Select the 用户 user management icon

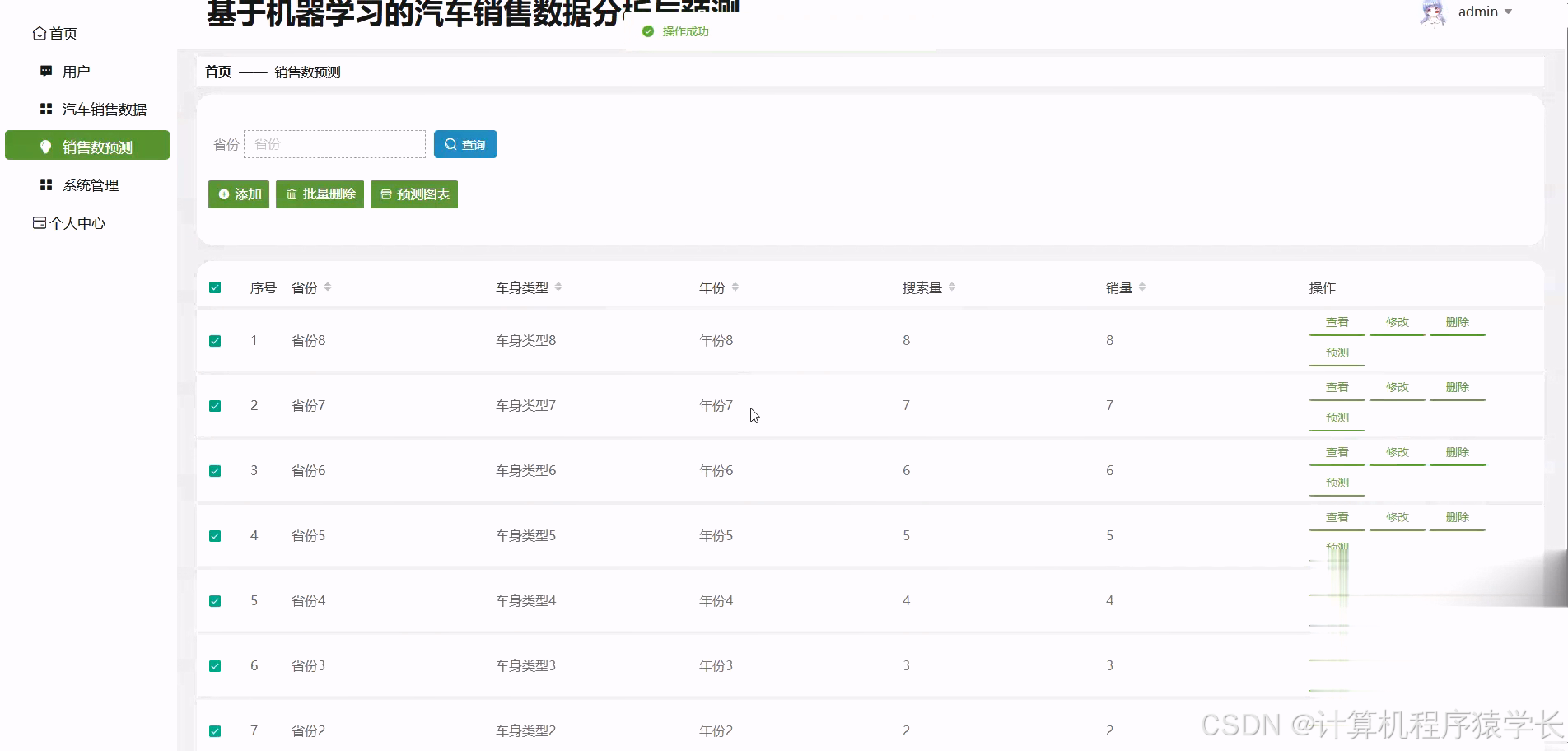(45, 71)
